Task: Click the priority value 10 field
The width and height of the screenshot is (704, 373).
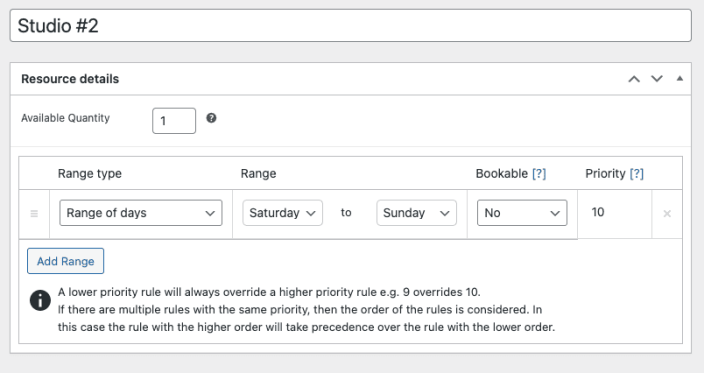Action: coord(614,212)
